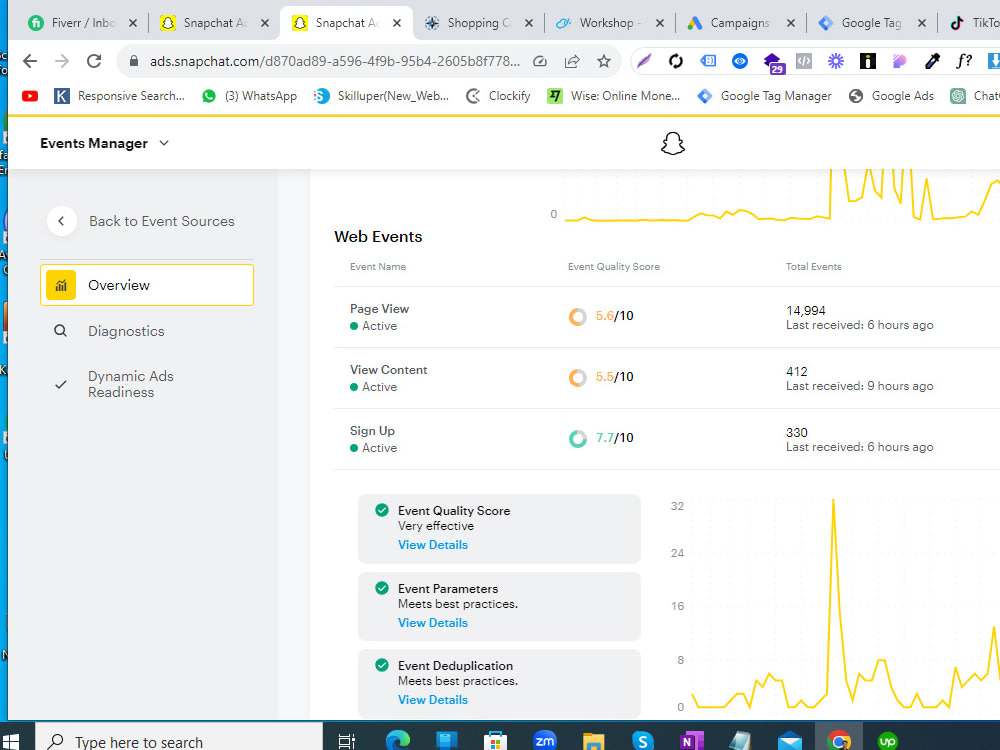Open the Snapchat ghost icon atop Events Manager
Image resolution: width=1000 pixels, height=750 pixels.
coord(672,143)
